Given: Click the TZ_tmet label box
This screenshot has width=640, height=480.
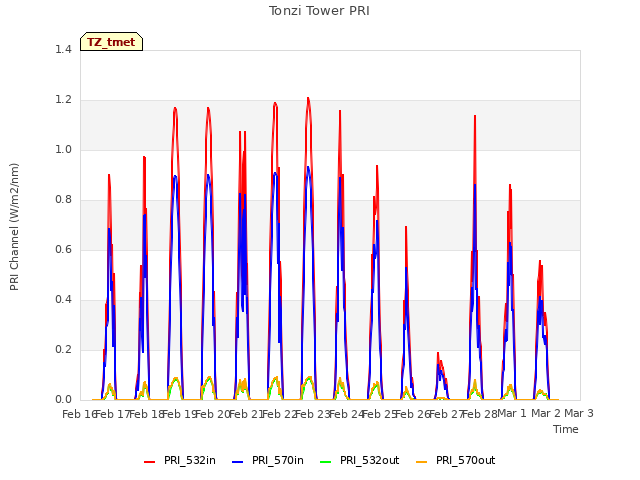Looking at the screenshot, I should tap(111, 42).
